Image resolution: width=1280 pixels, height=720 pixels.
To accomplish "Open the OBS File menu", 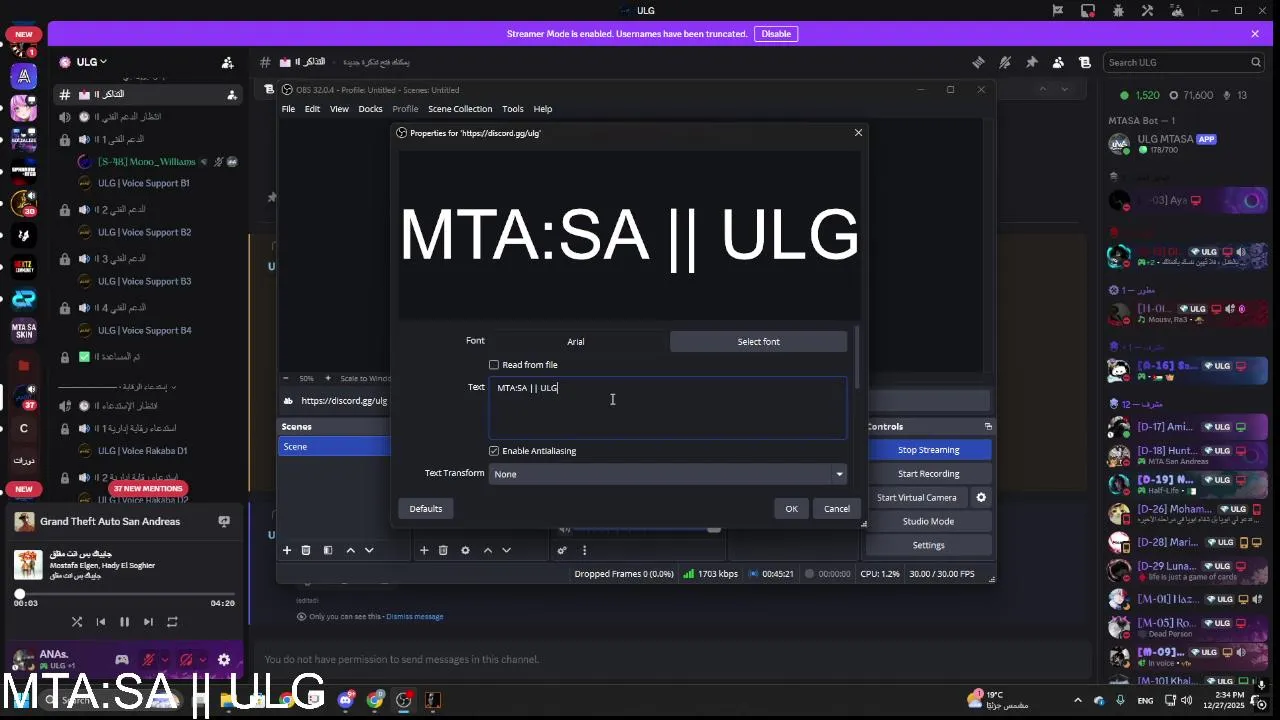I will (x=288, y=109).
